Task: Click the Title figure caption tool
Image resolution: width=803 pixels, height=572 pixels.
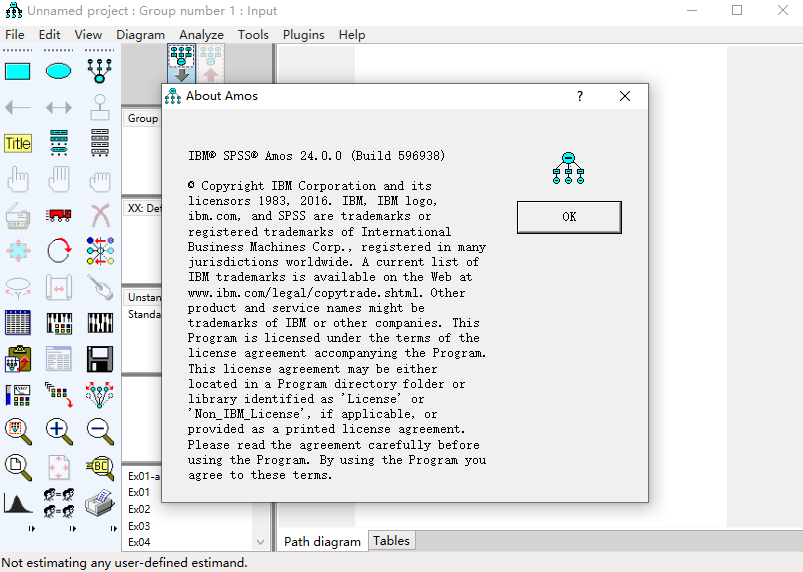Action: (18, 143)
